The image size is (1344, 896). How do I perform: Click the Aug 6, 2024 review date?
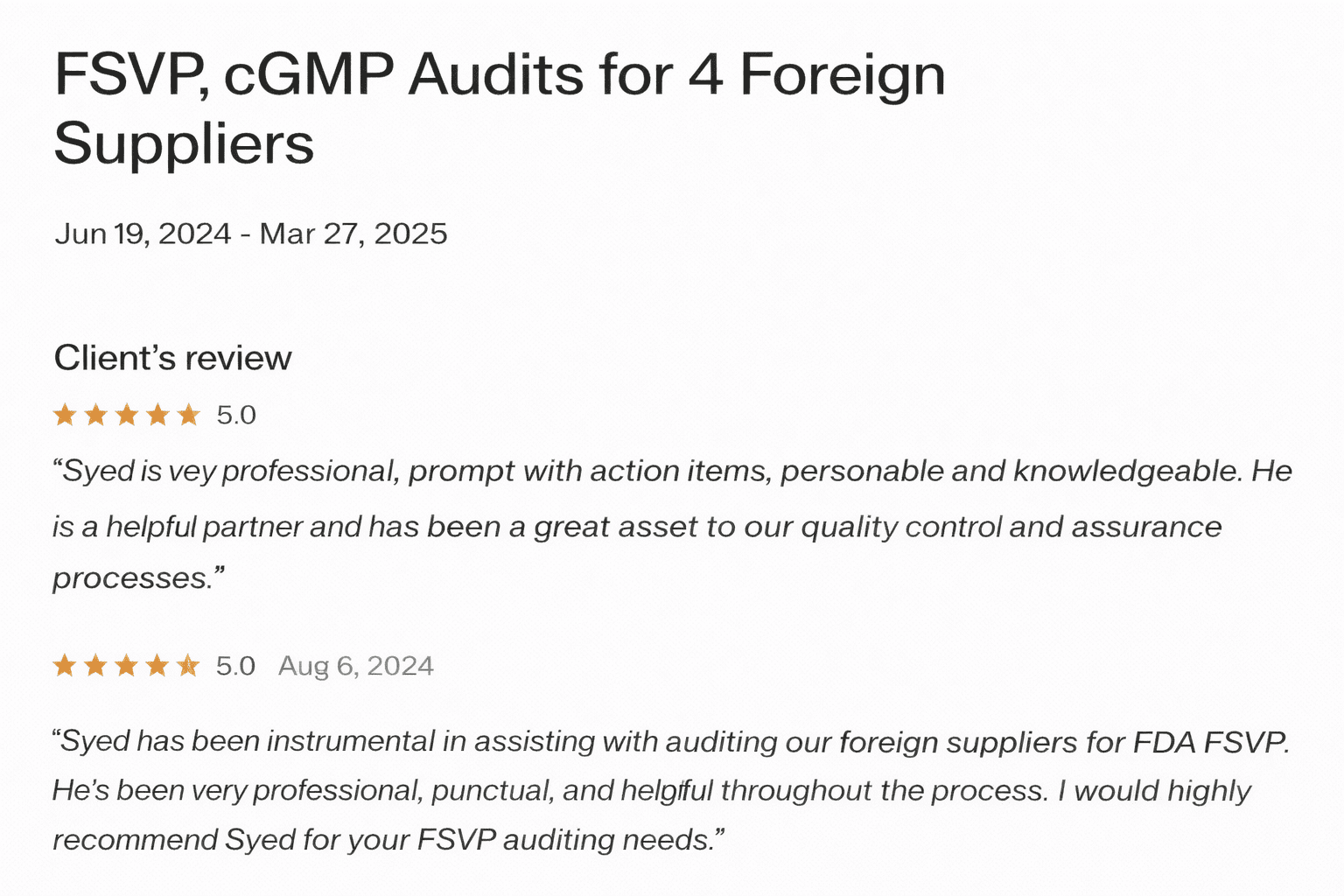(x=356, y=666)
